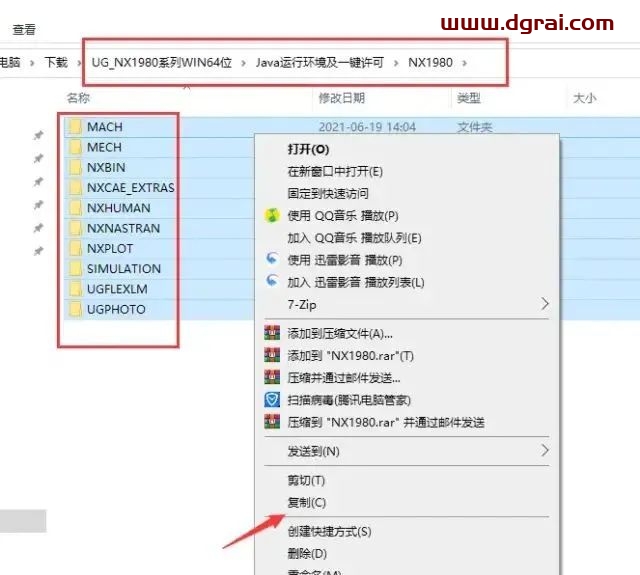Click the pin icon in the NXBIN row
The height and width of the screenshot is (575, 640).
pos(38,181)
